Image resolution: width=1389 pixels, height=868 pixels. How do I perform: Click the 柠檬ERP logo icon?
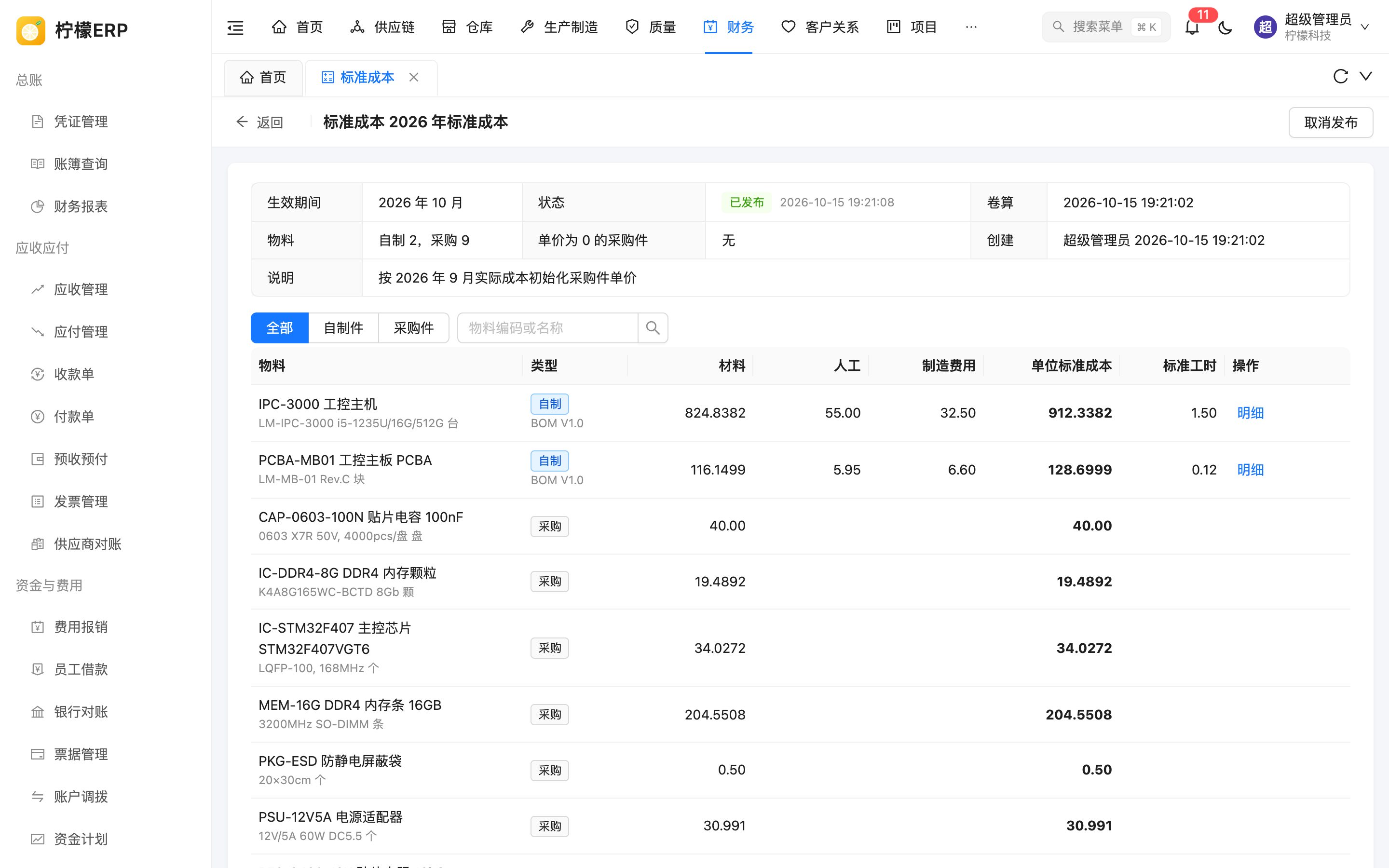[x=30, y=30]
